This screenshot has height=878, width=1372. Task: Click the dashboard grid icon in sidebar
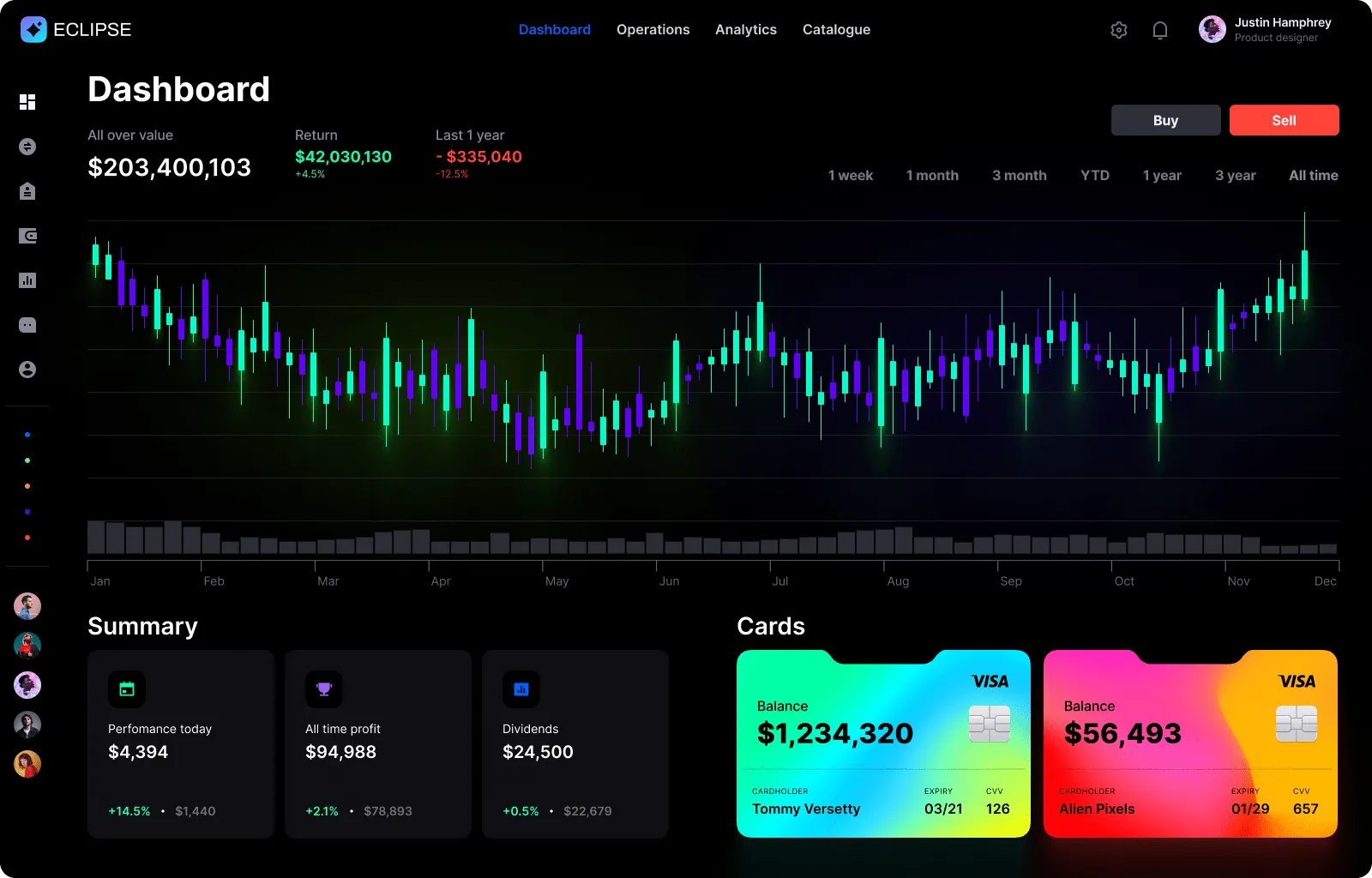pyautogui.click(x=27, y=102)
